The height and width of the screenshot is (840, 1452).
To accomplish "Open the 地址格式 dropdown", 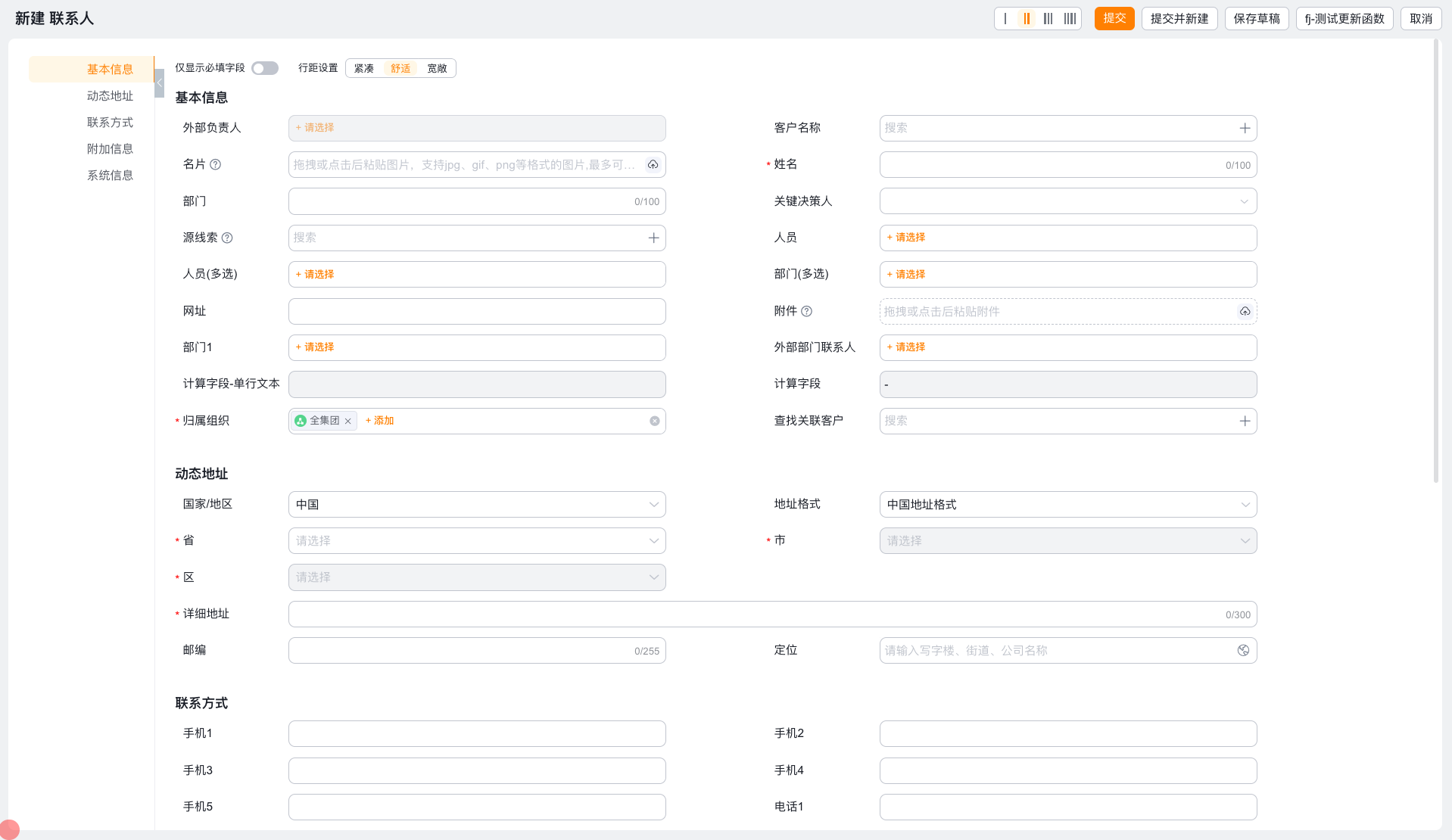I will click(1068, 505).
